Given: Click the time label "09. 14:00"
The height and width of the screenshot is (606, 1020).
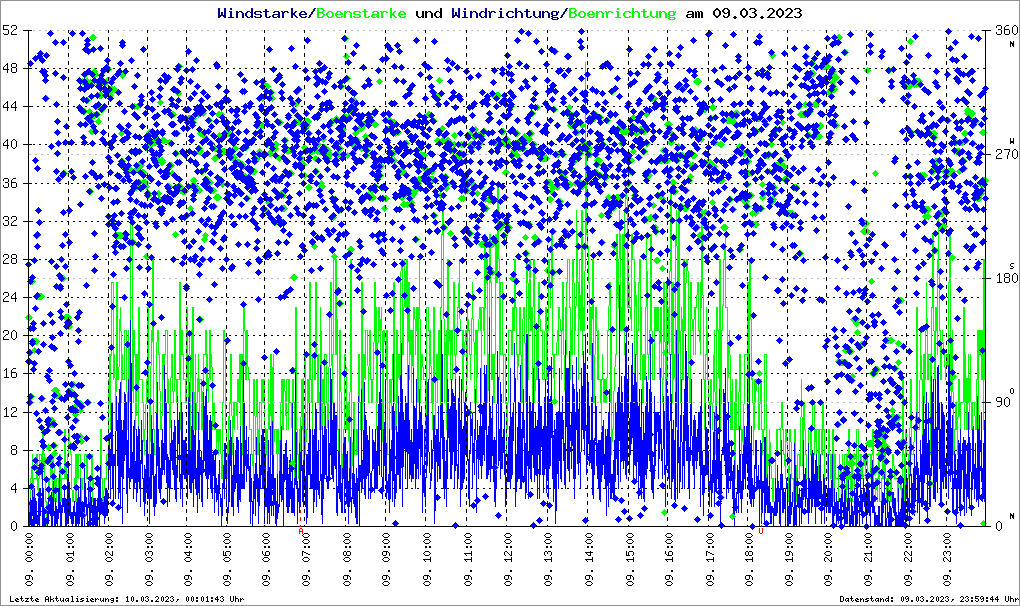Looking at the screenshot, I should click(589, 559).
